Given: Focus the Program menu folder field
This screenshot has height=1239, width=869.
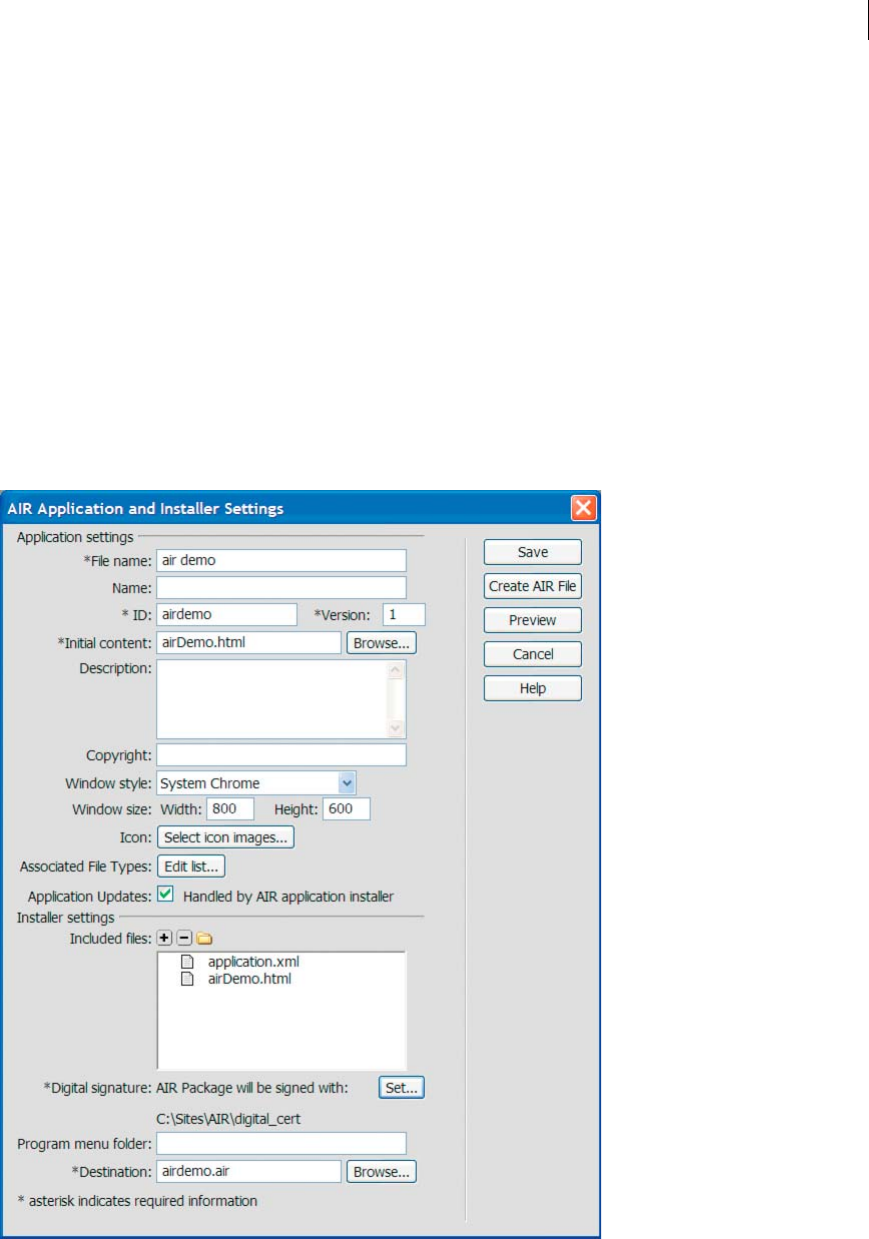Looking at the screenshot, I should pyautogui.click(x=281, y=1143).
